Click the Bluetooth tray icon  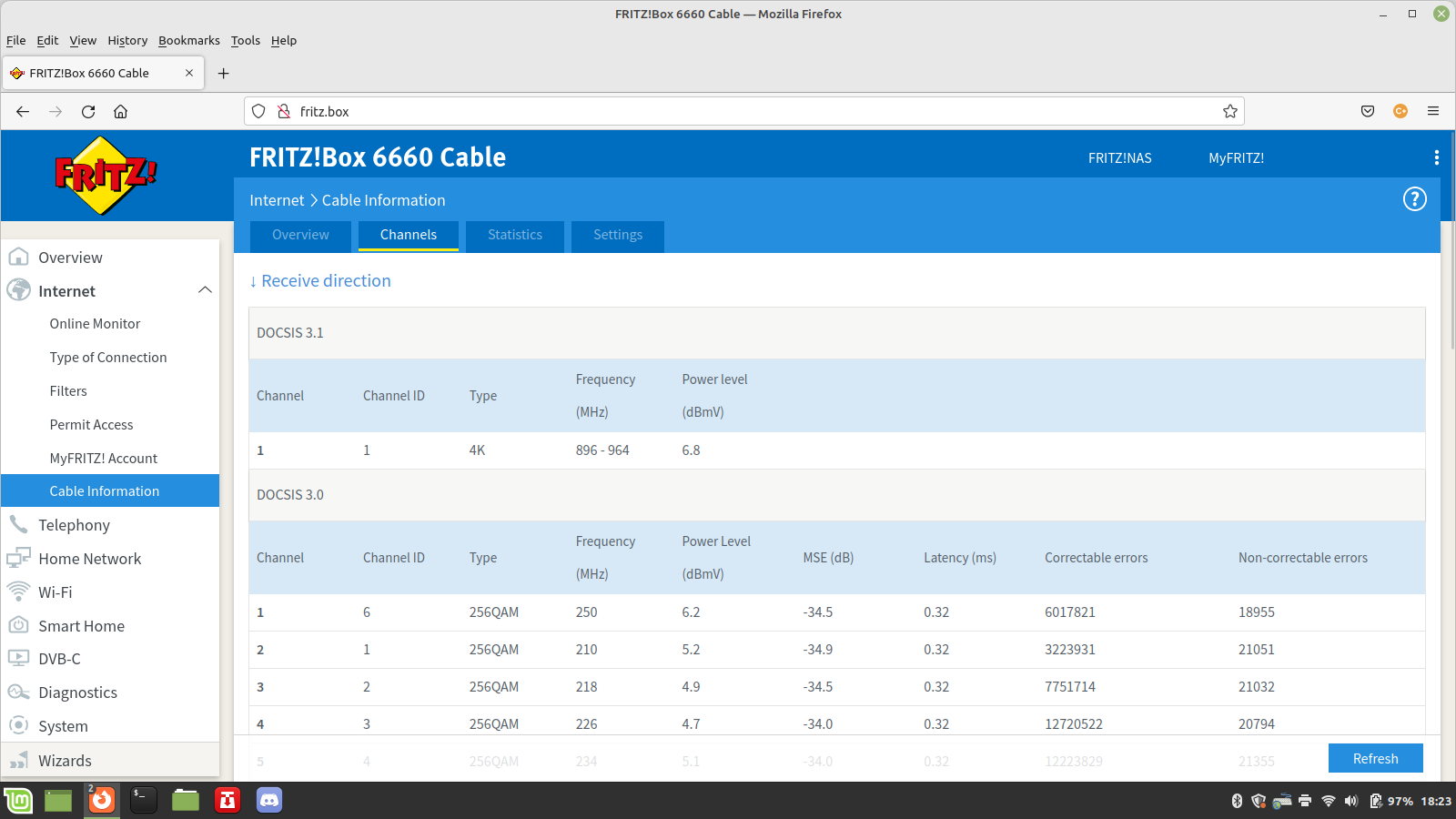1237,801
